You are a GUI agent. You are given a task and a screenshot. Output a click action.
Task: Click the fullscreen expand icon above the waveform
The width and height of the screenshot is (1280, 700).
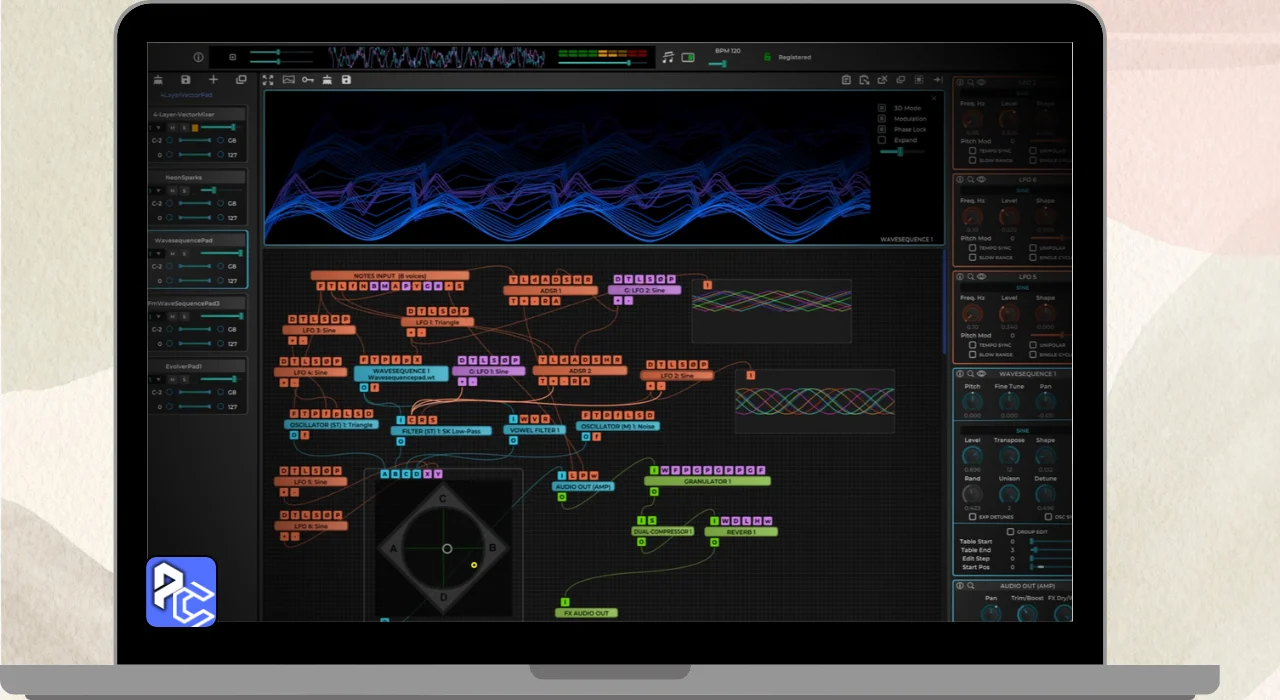pos(268,80)
